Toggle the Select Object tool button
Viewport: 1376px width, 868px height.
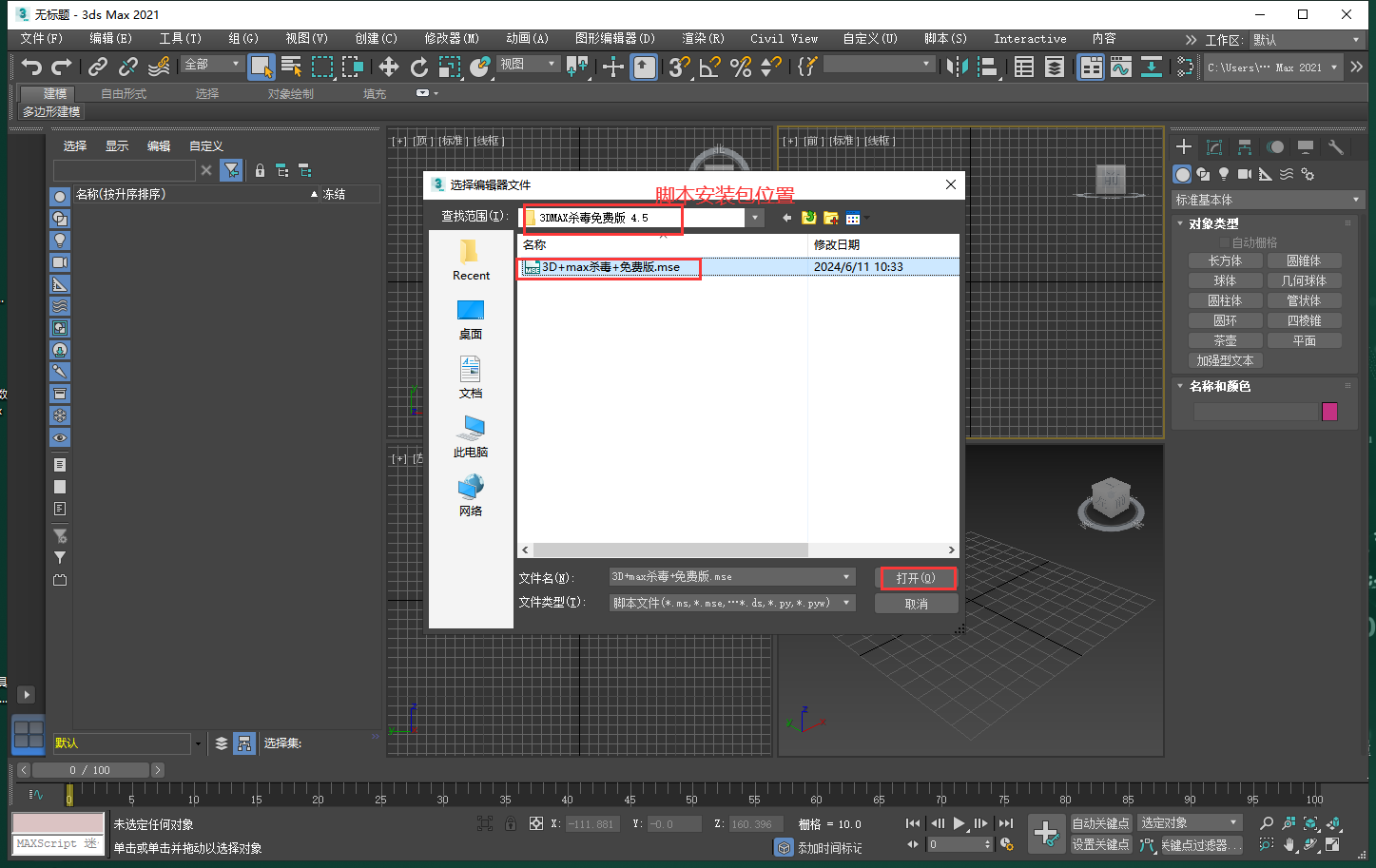[x=261, y=67]
